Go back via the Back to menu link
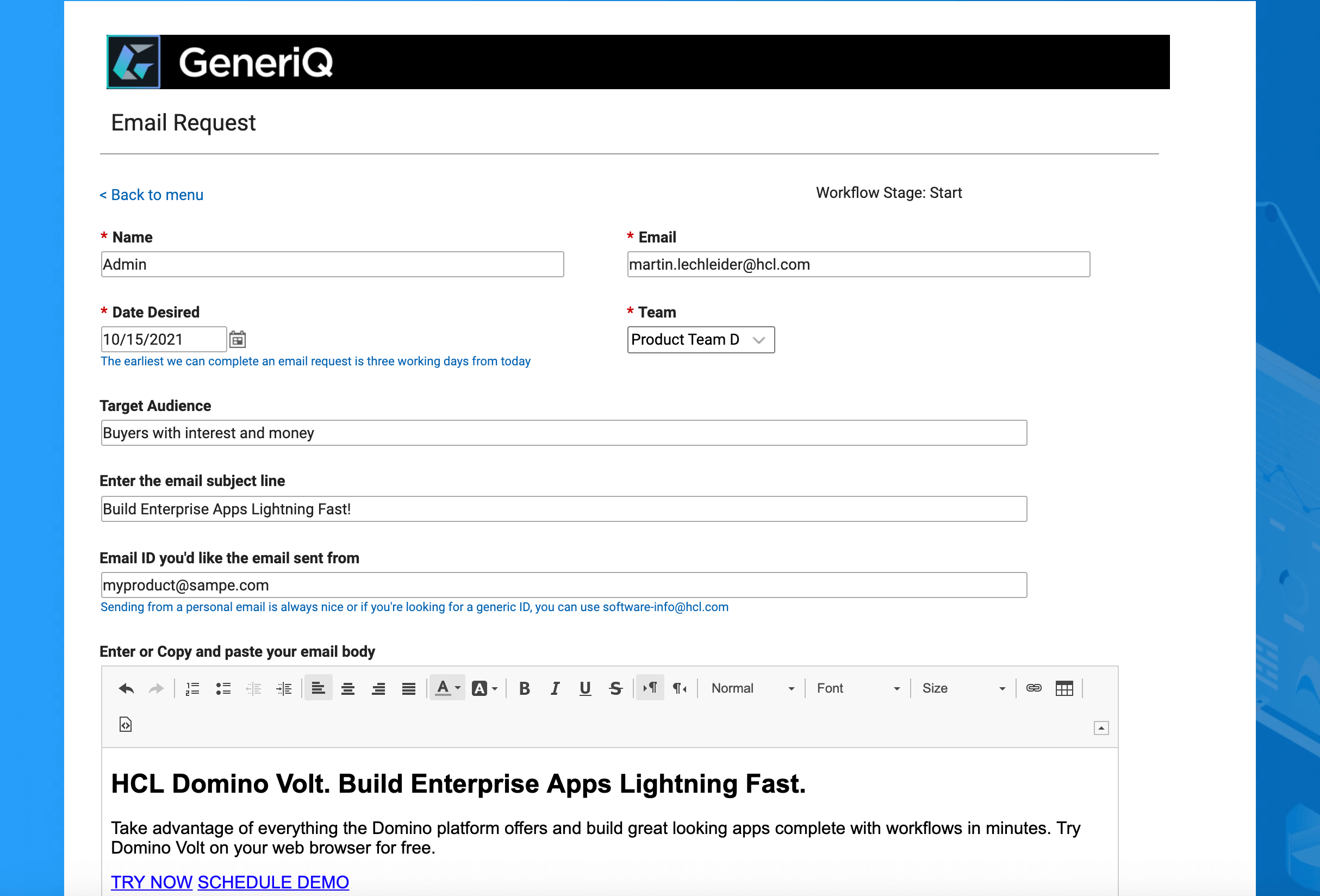The image size is (1320, 896). coord(151,195)
